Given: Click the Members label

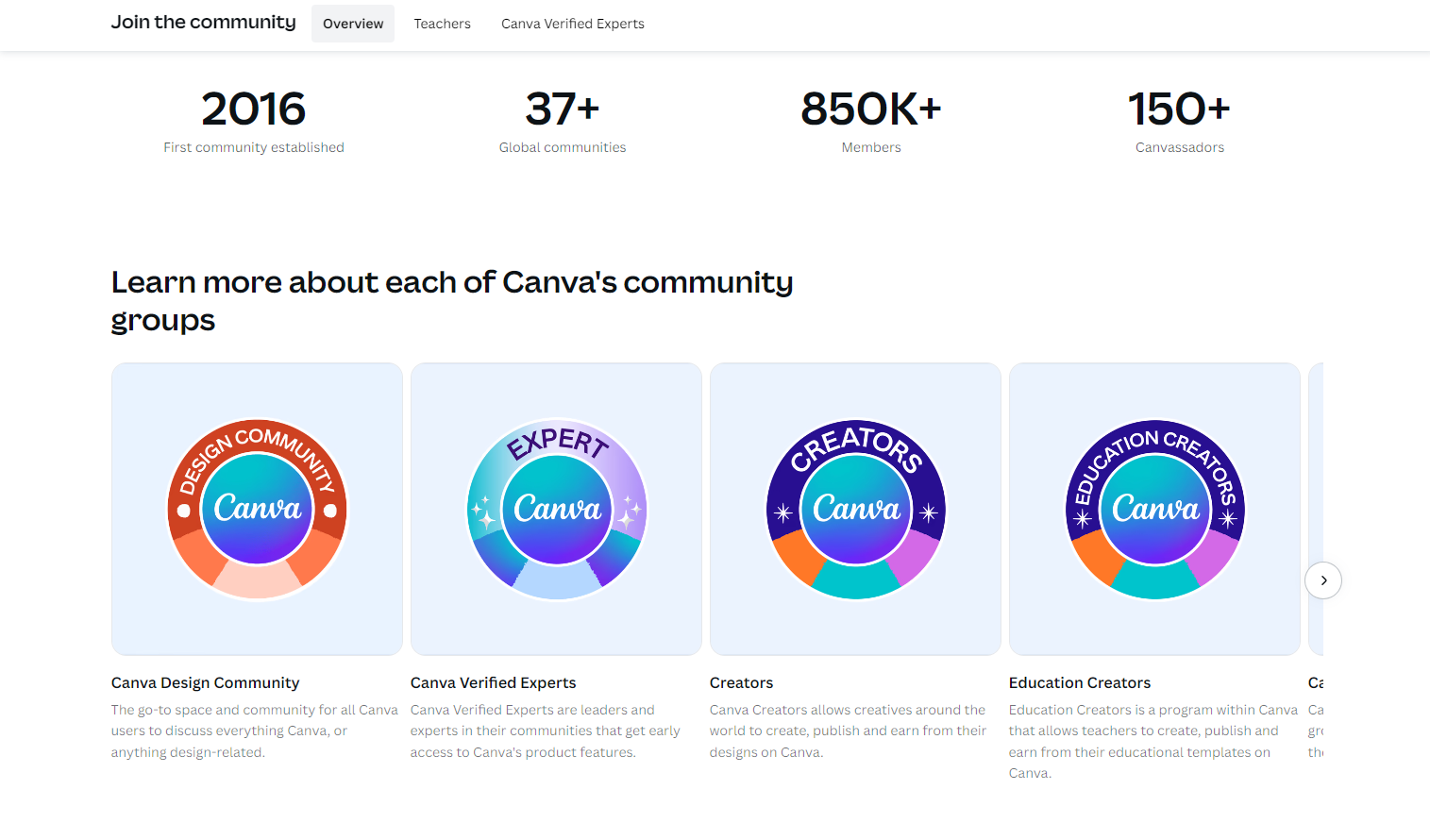Looking at the screenshot, I should (871, 147).
